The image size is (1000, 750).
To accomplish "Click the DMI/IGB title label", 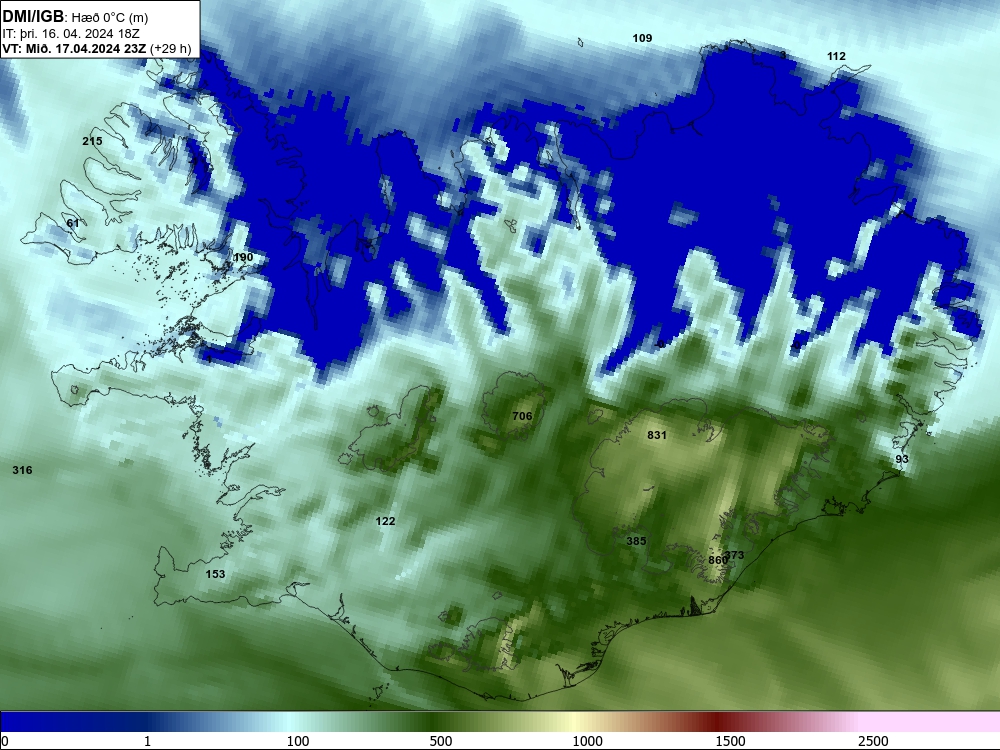I will click(33, 16).
